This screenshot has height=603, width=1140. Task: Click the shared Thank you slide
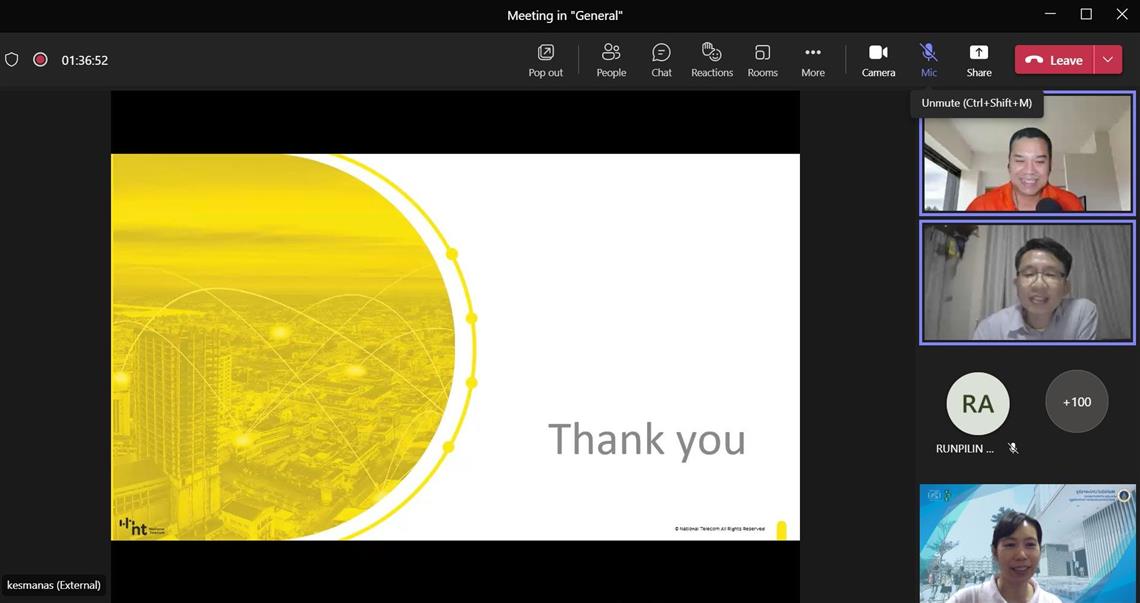pyautogui.click(x=455, y=346)
